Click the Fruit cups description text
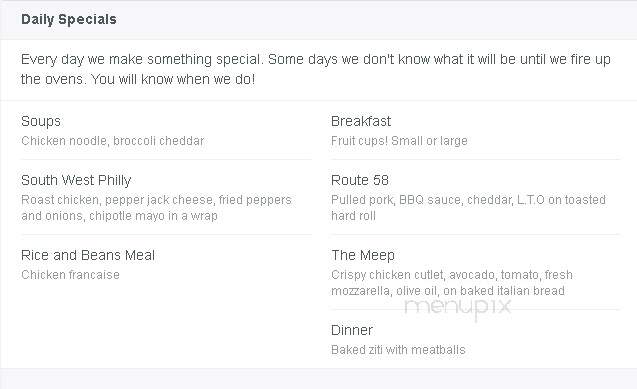Screen dimensions: 637x389 point(399,140)
